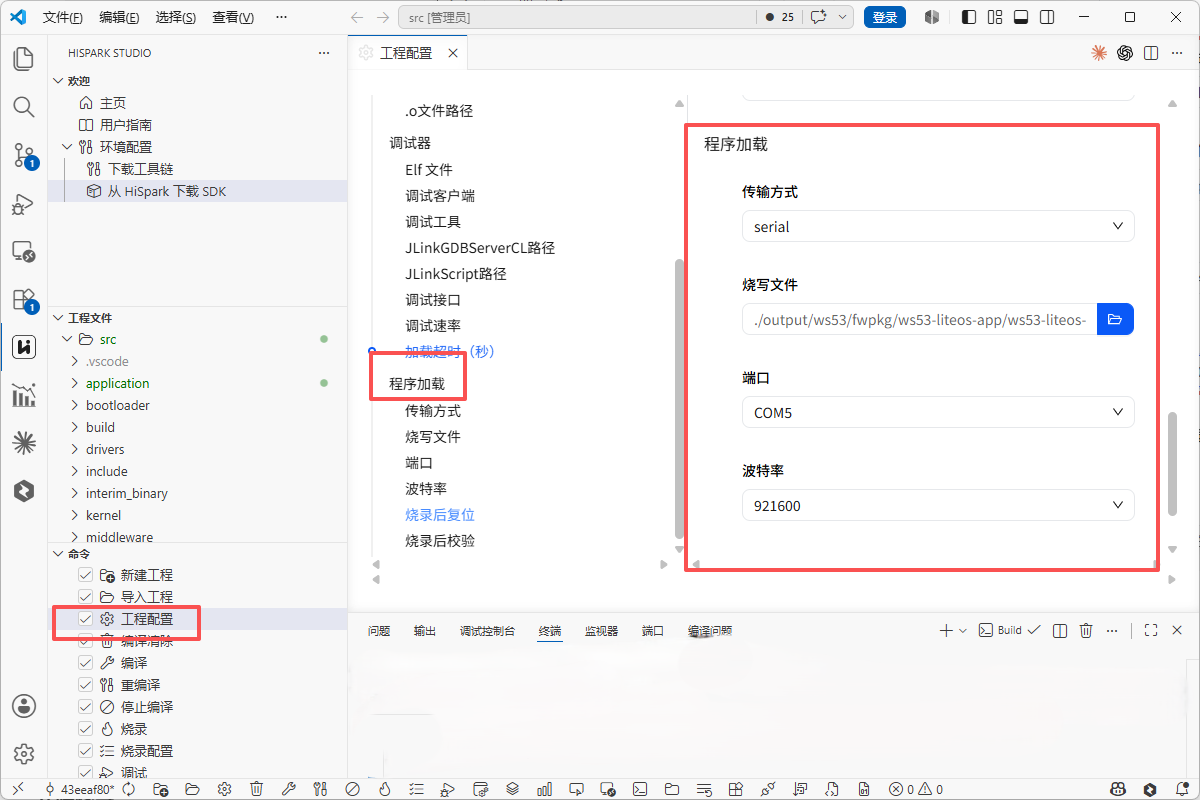Open the 文件(F) menu

(63, 17)
